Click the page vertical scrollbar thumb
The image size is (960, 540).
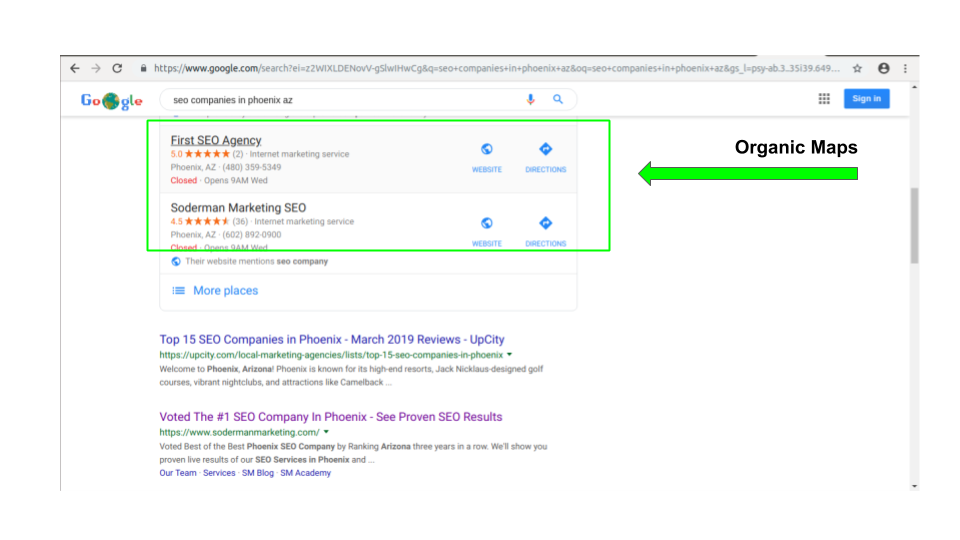point(914,225)
